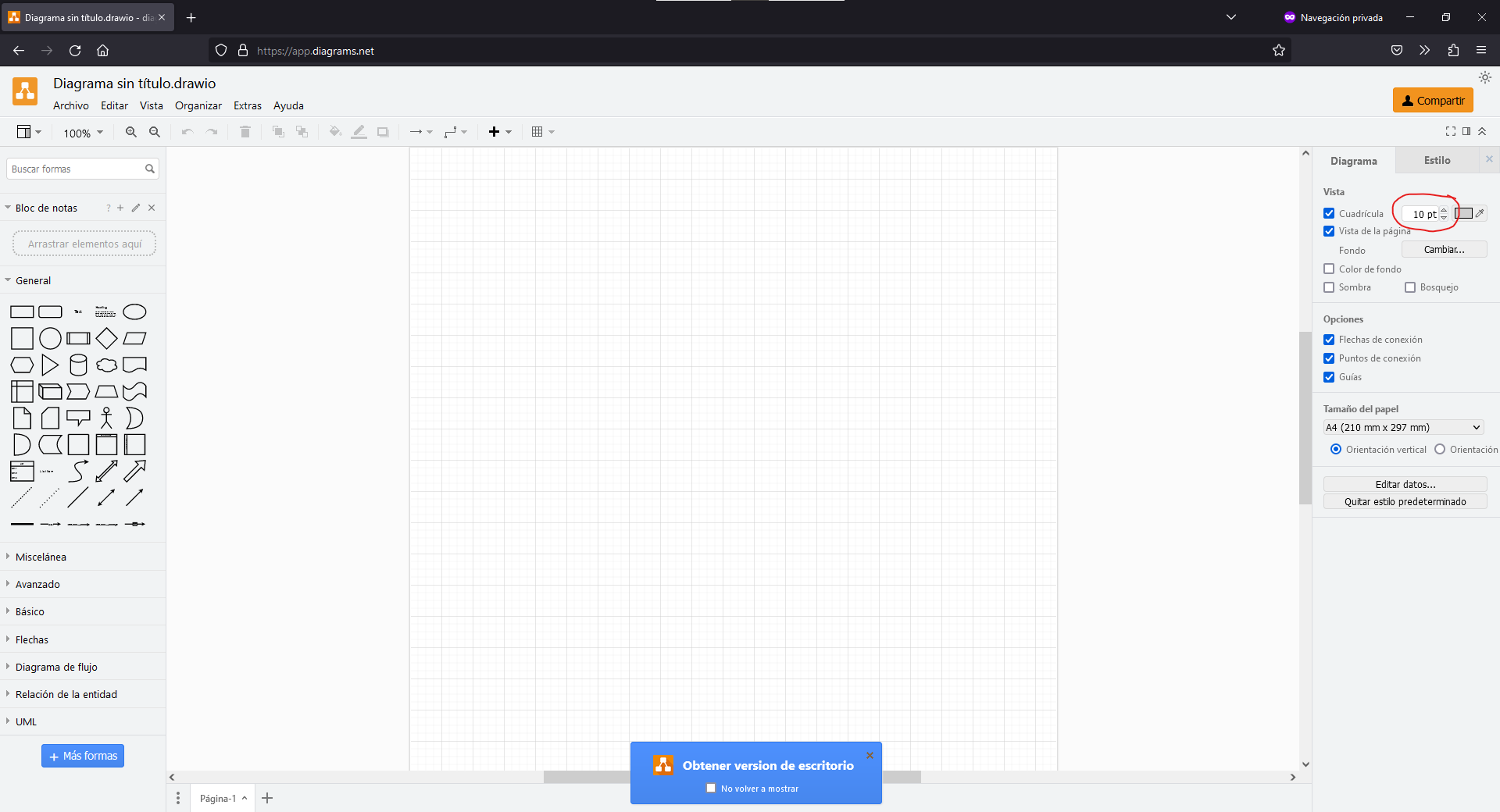
Task: Click the zoom out magnifier icon
Action: coord(155,132)
